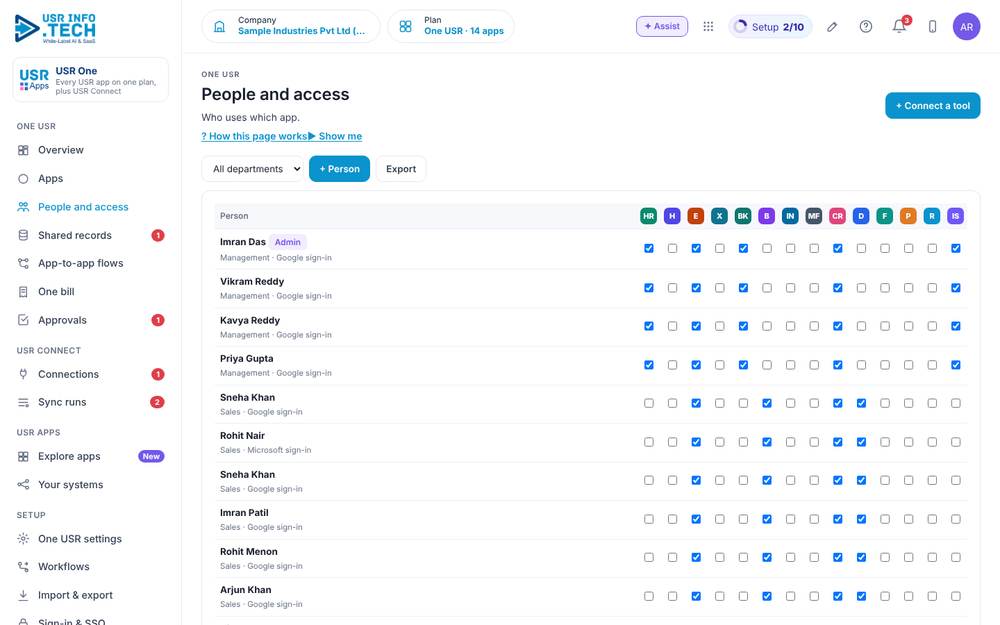Viewport: 1000px width, 625px height.
Task: Open How this page works link
Action: [254, 136]
